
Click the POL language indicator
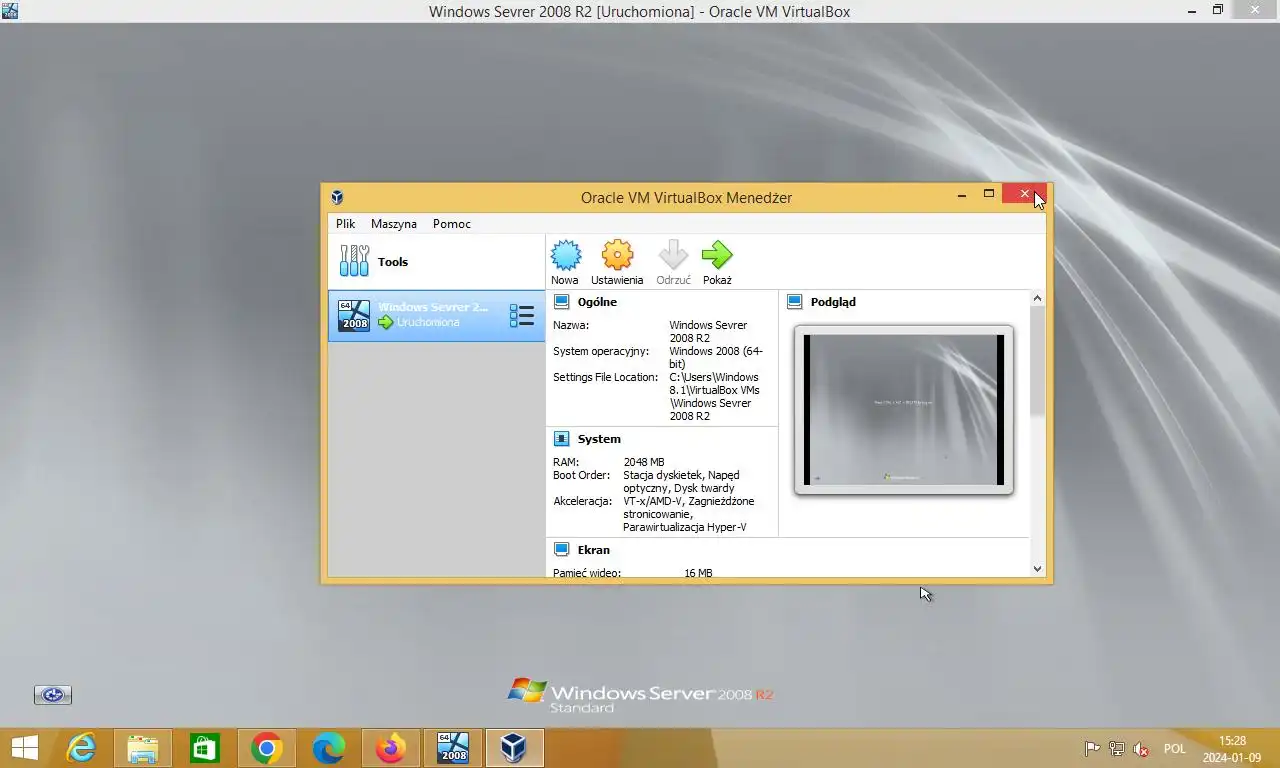point(1174,748)
